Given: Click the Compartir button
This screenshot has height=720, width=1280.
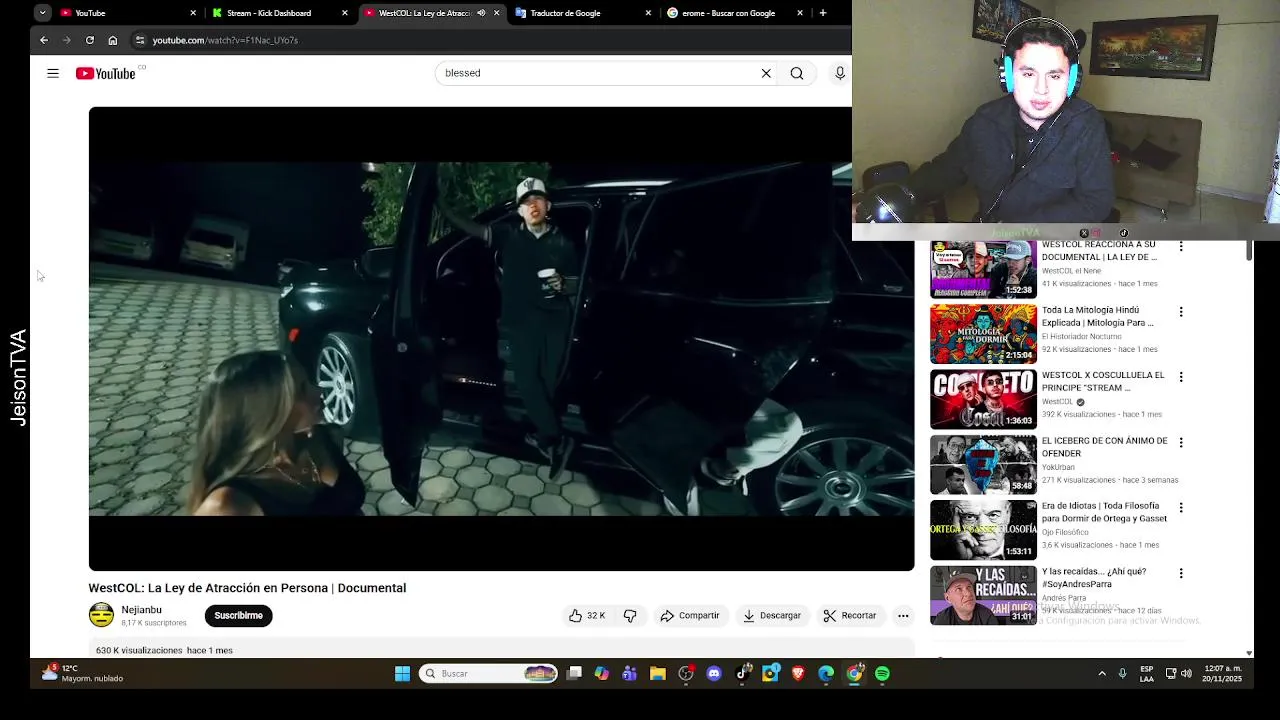Looking at the screenshot, I should (690, 616).
